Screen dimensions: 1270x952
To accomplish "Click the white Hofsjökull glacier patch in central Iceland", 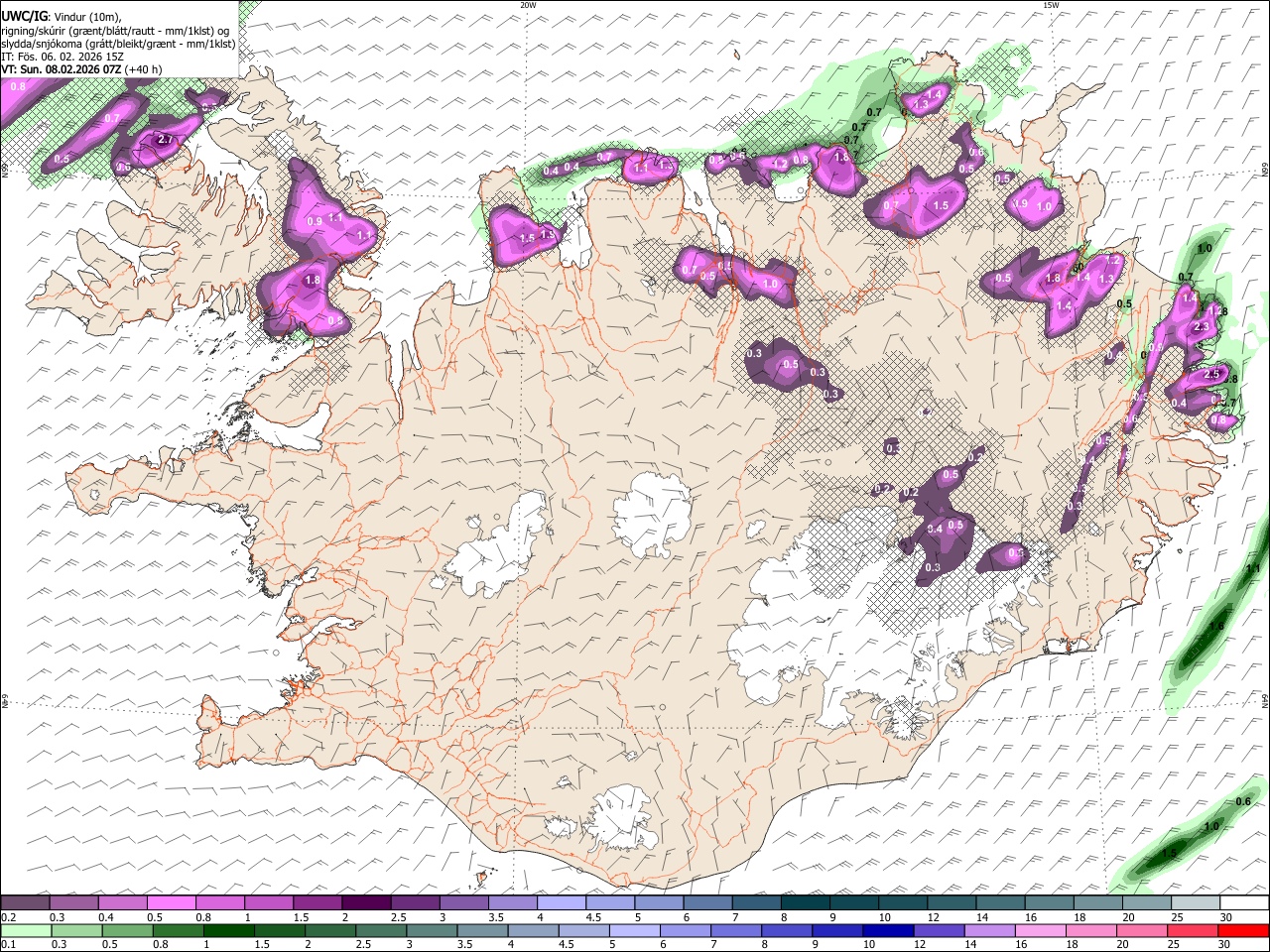I will click(653, 516).
